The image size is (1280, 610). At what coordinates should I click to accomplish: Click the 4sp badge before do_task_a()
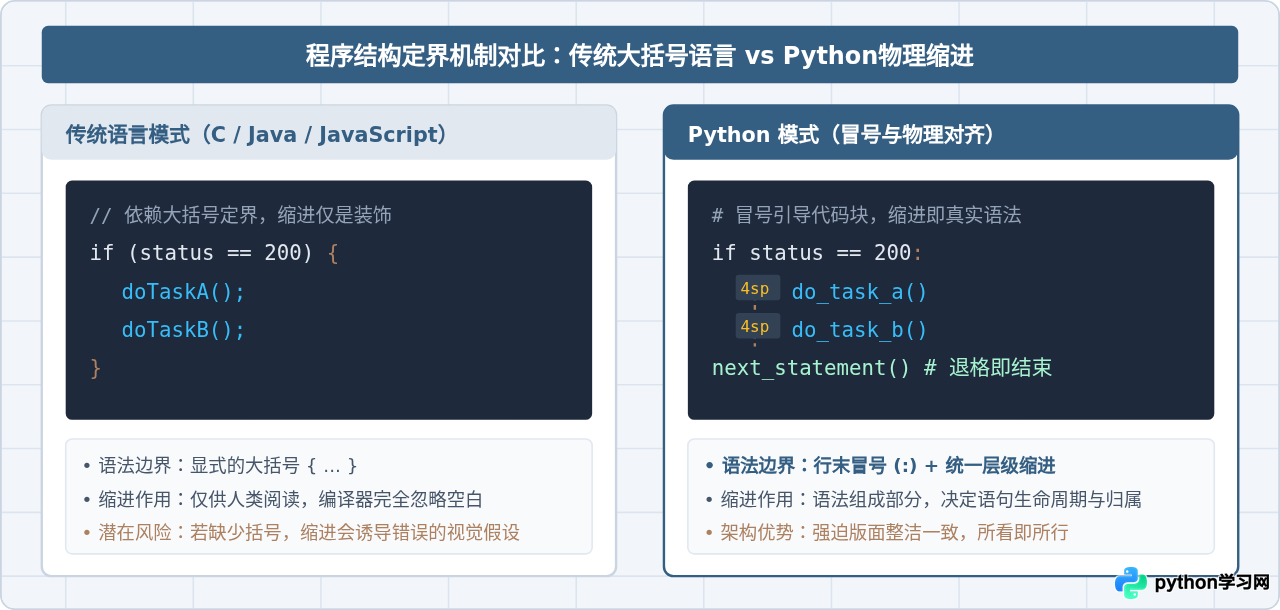[757, 288]
